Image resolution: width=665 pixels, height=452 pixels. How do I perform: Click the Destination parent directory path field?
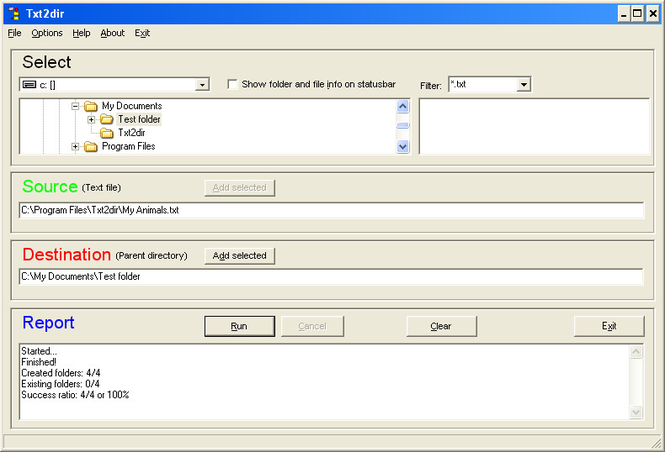(x=331, y=276)
